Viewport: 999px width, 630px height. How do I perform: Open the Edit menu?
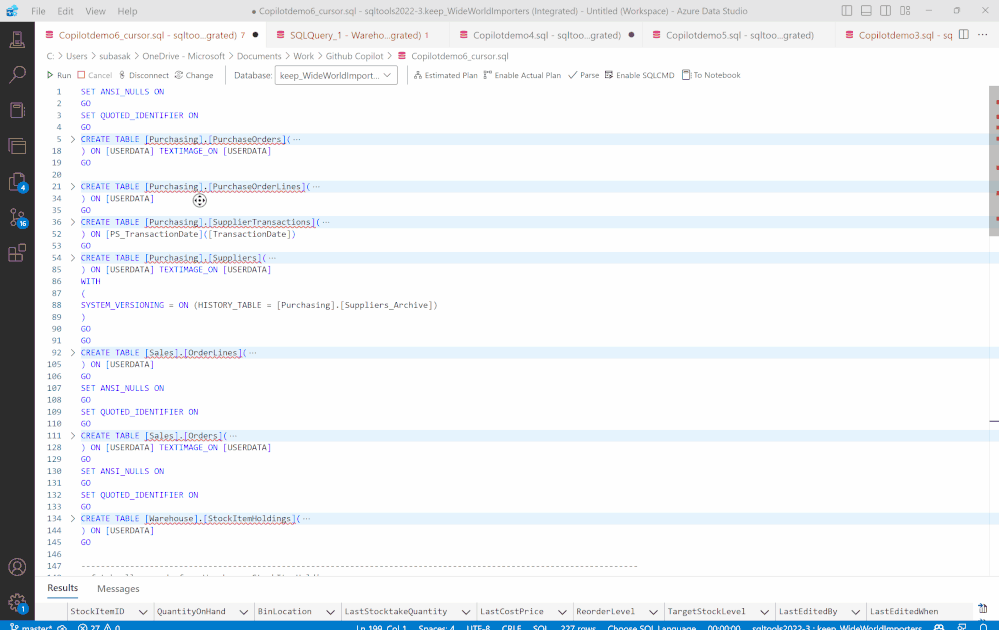pos(65,11)
